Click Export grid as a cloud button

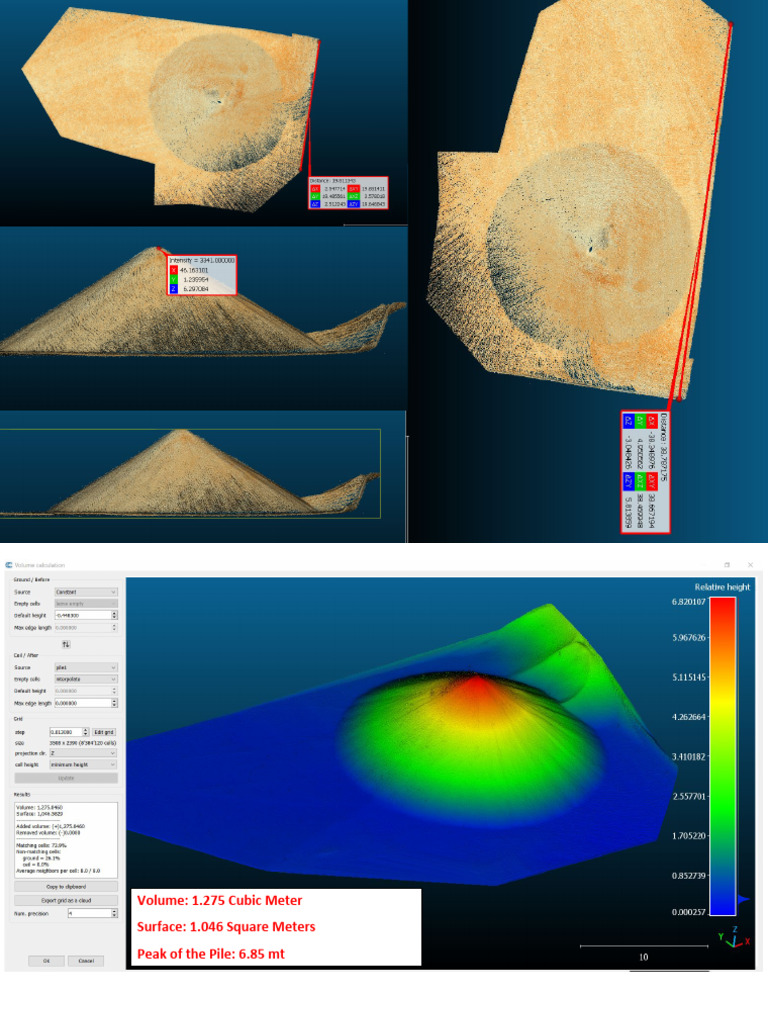click(66, 900)
